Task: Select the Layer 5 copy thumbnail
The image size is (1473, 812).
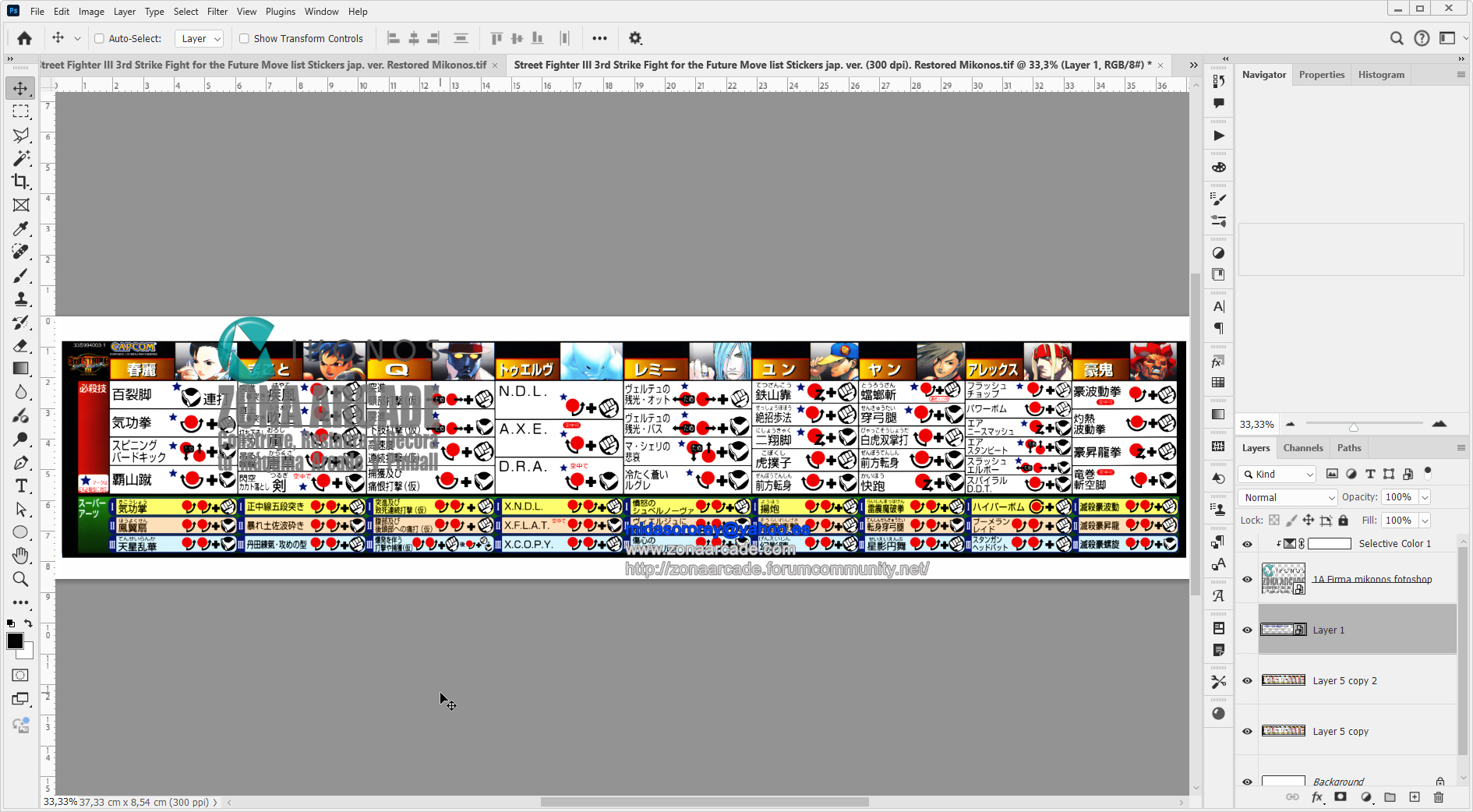Action: click(1283, 731)
